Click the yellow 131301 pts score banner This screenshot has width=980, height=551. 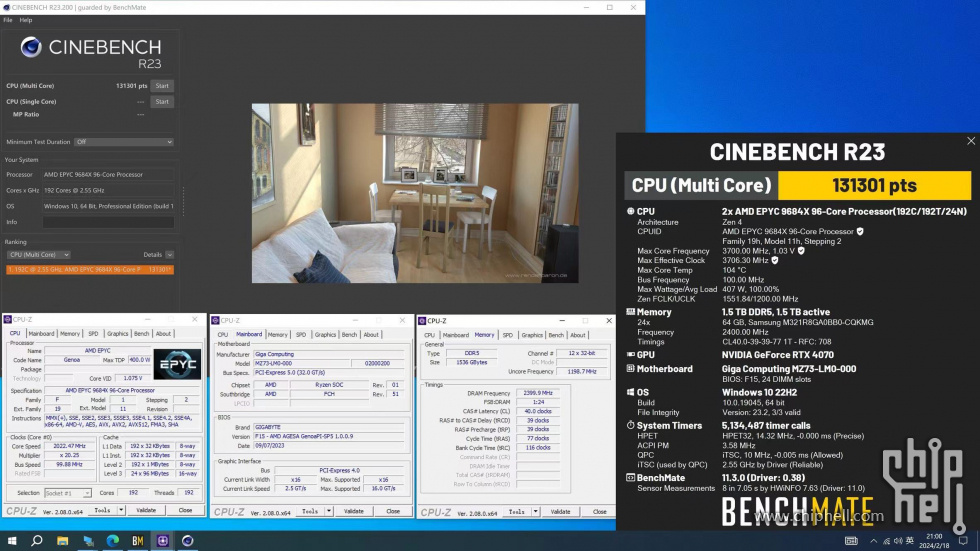pyautogui.click(x=874, y=185)
